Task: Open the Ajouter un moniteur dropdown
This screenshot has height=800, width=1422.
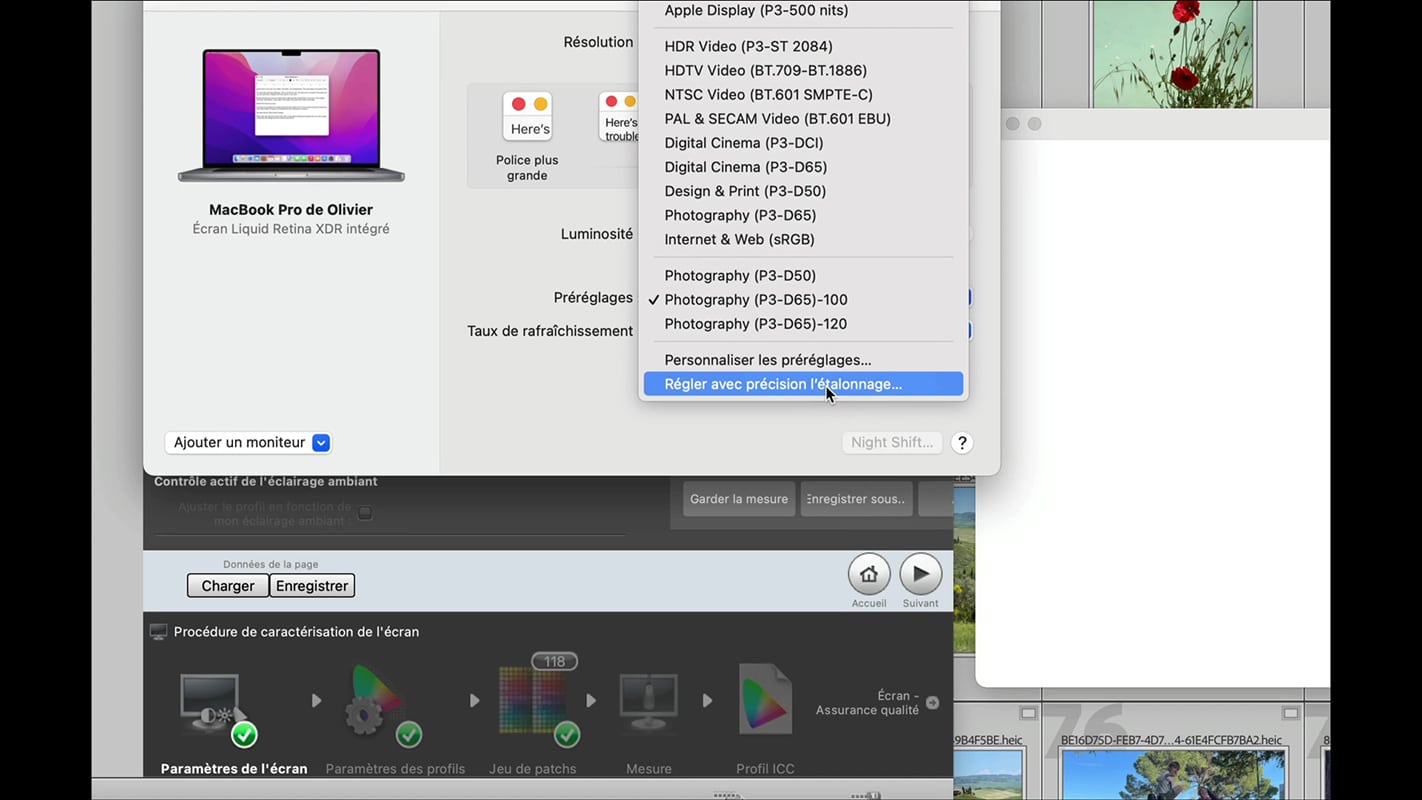Action: tap(248, 442)
